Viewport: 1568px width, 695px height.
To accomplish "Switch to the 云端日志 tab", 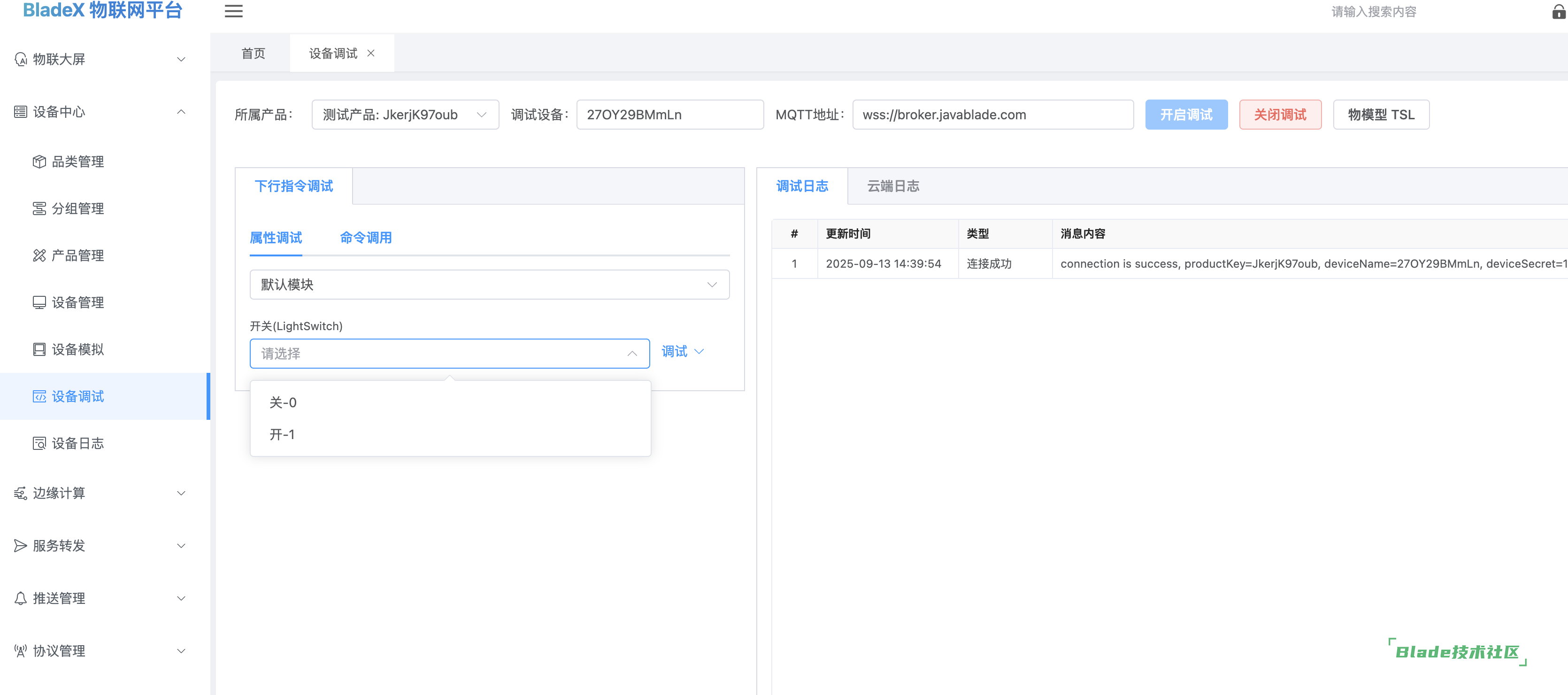I will [x=893, y=186].
